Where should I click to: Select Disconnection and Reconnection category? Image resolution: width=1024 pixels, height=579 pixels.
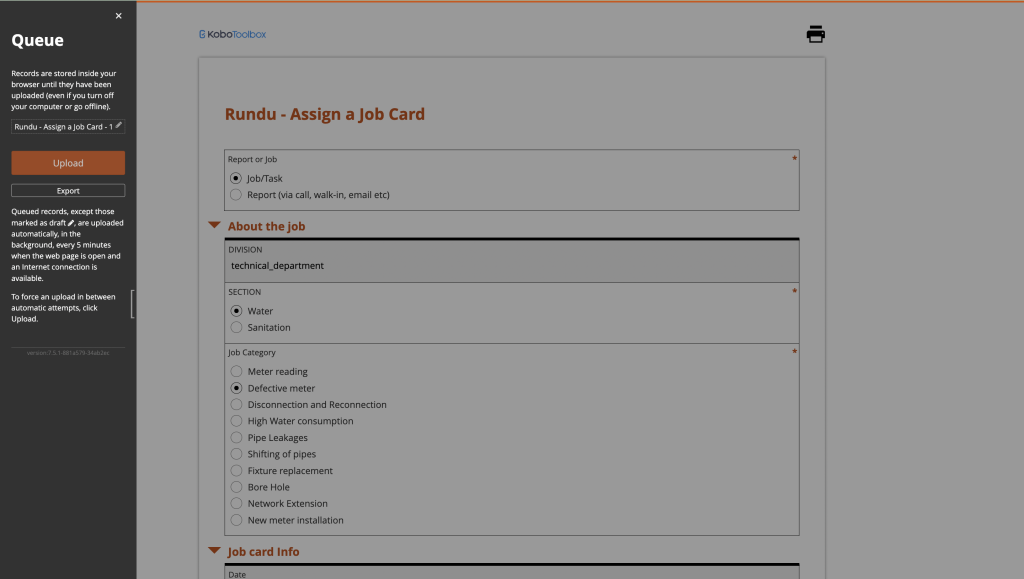(237, 405)
